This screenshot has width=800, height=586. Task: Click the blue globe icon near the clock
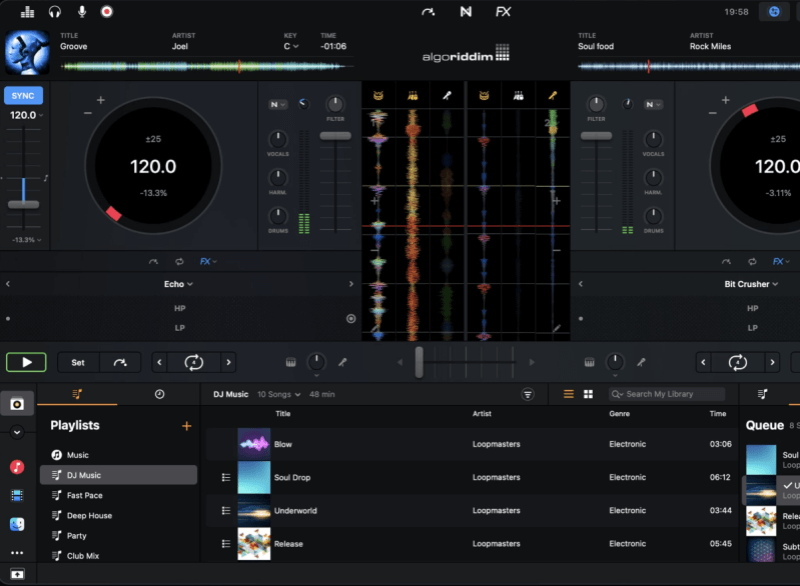point(774,12)
